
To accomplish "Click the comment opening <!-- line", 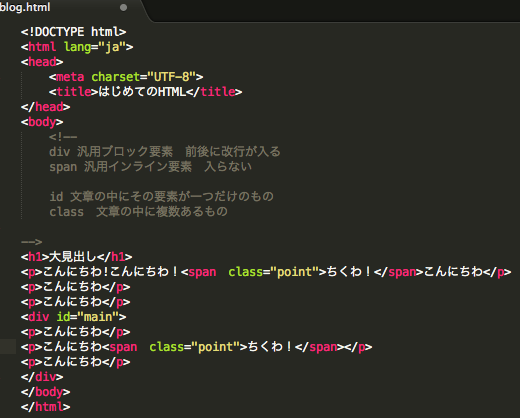I will coord(63,137).
